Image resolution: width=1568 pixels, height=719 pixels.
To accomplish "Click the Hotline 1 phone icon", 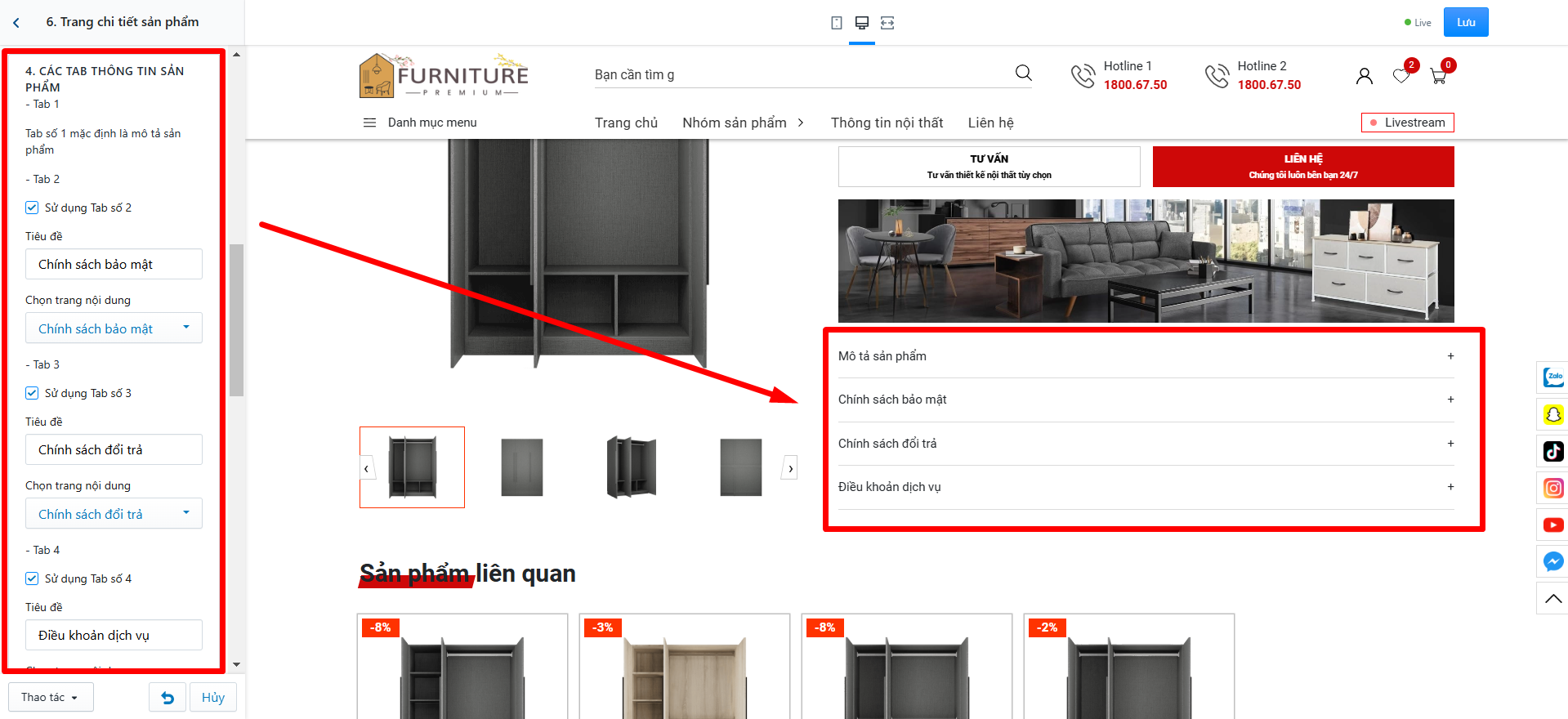I will tap(1083, 75).
